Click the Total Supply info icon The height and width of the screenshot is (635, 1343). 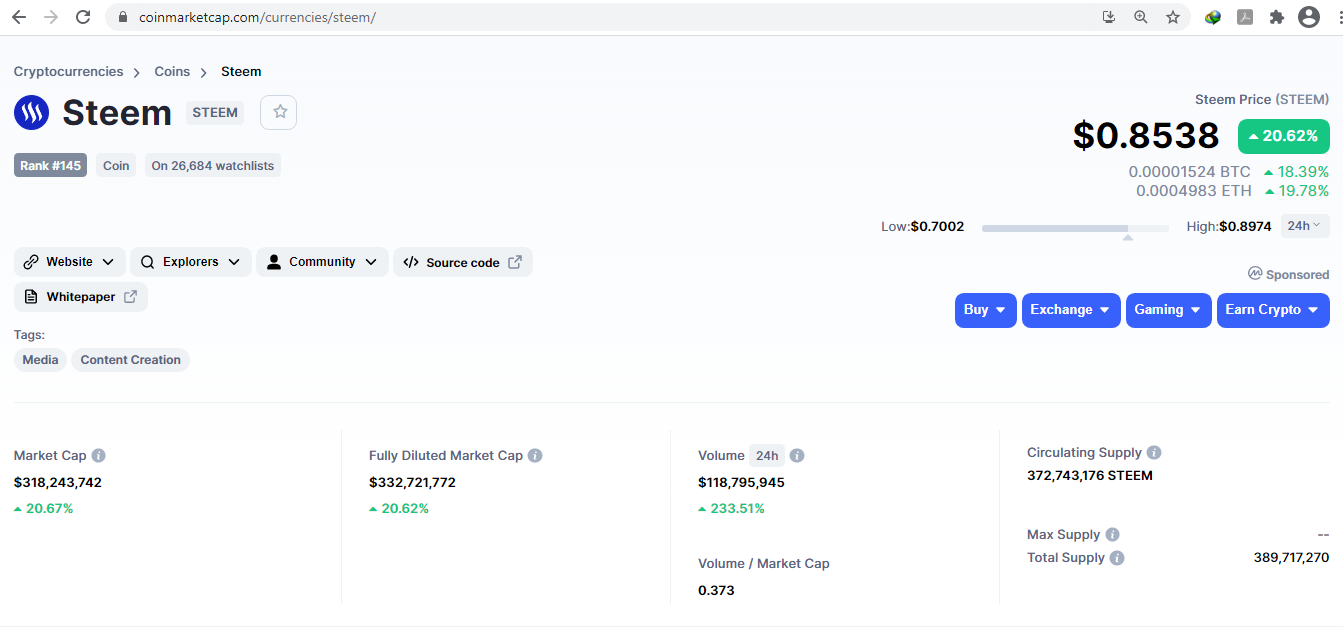click(1117, 558)
